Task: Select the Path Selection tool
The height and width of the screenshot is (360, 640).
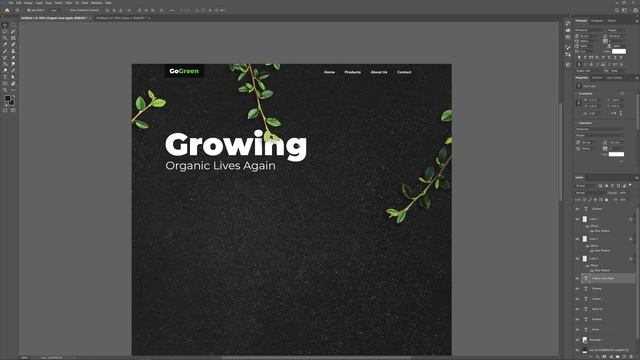Action: point(13,77)
